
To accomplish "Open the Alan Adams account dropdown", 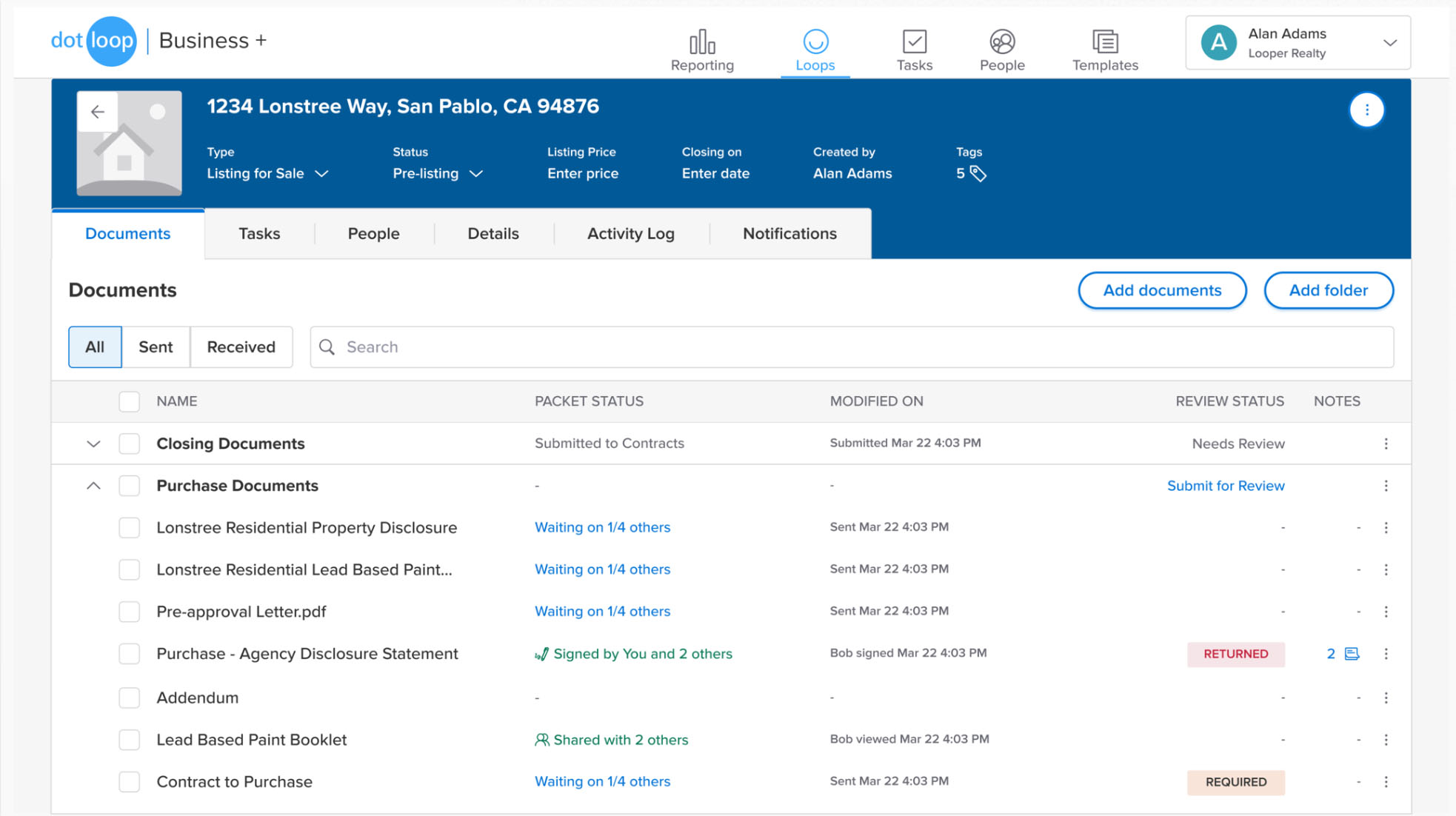I will pos(1389,43).
